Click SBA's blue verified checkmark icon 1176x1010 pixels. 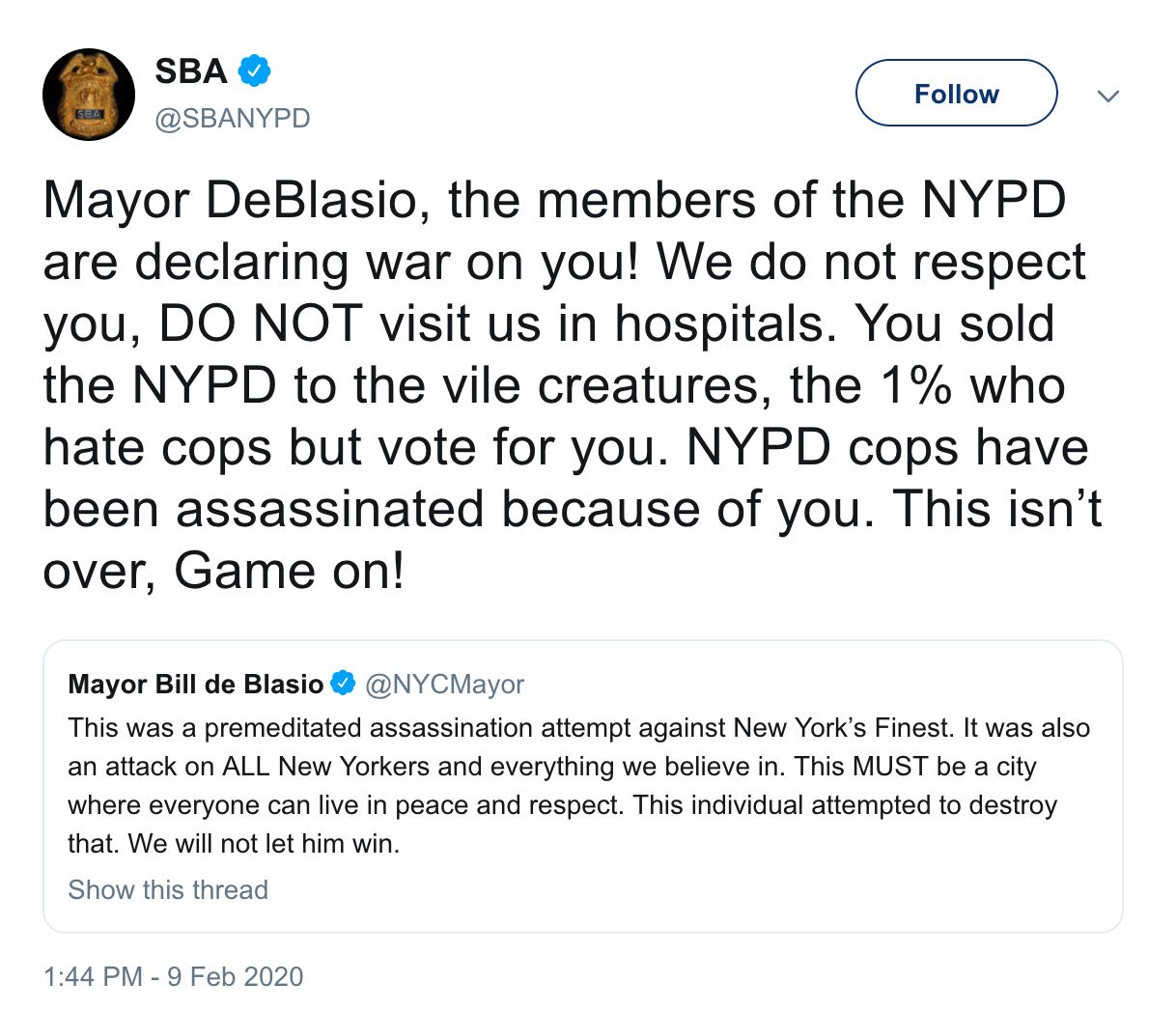point(254,70)
